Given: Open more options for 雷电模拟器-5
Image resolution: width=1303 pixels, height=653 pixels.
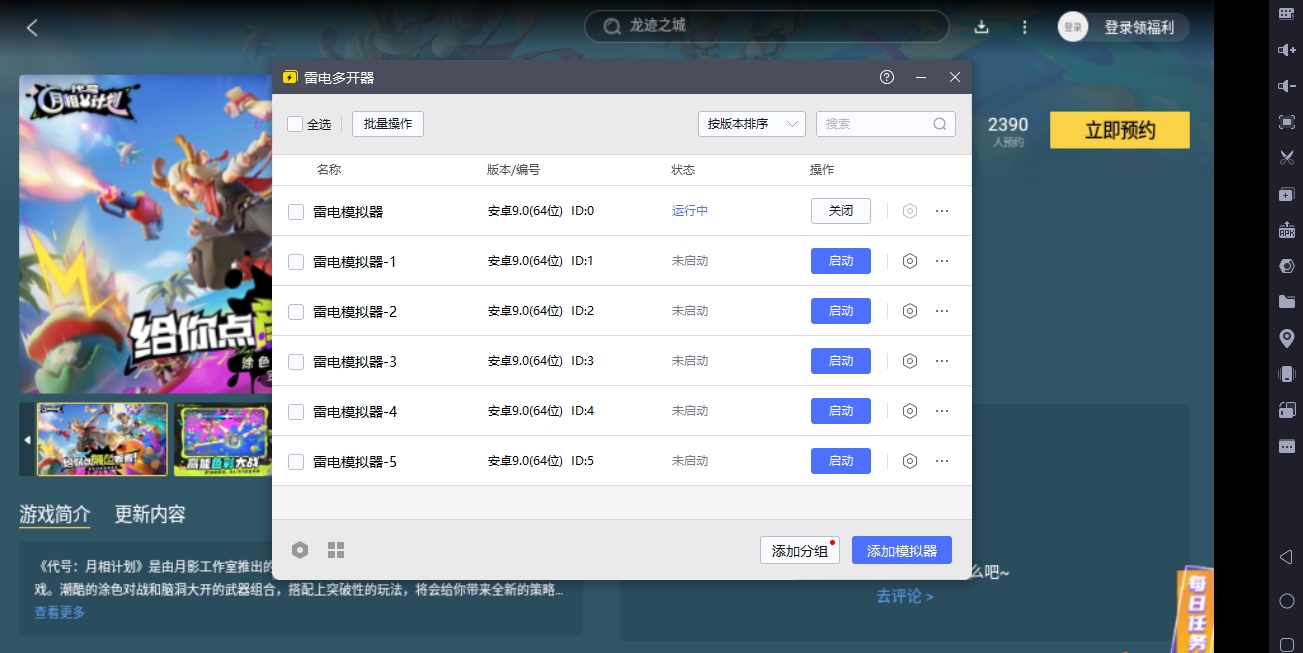Looking at the screenshot, I should click(x=942, y=461).
